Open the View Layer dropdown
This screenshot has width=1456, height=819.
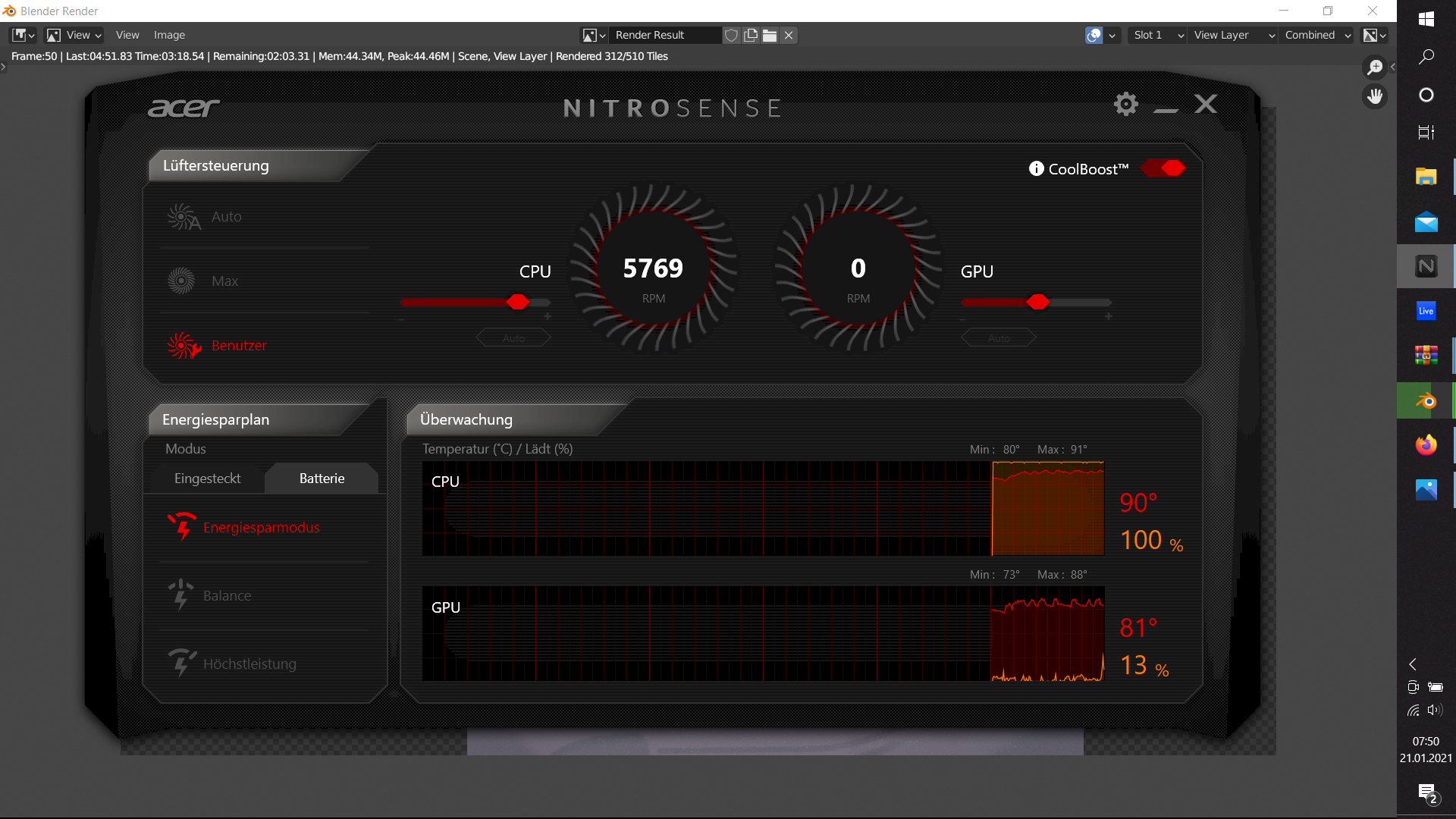coord(1233,35)
